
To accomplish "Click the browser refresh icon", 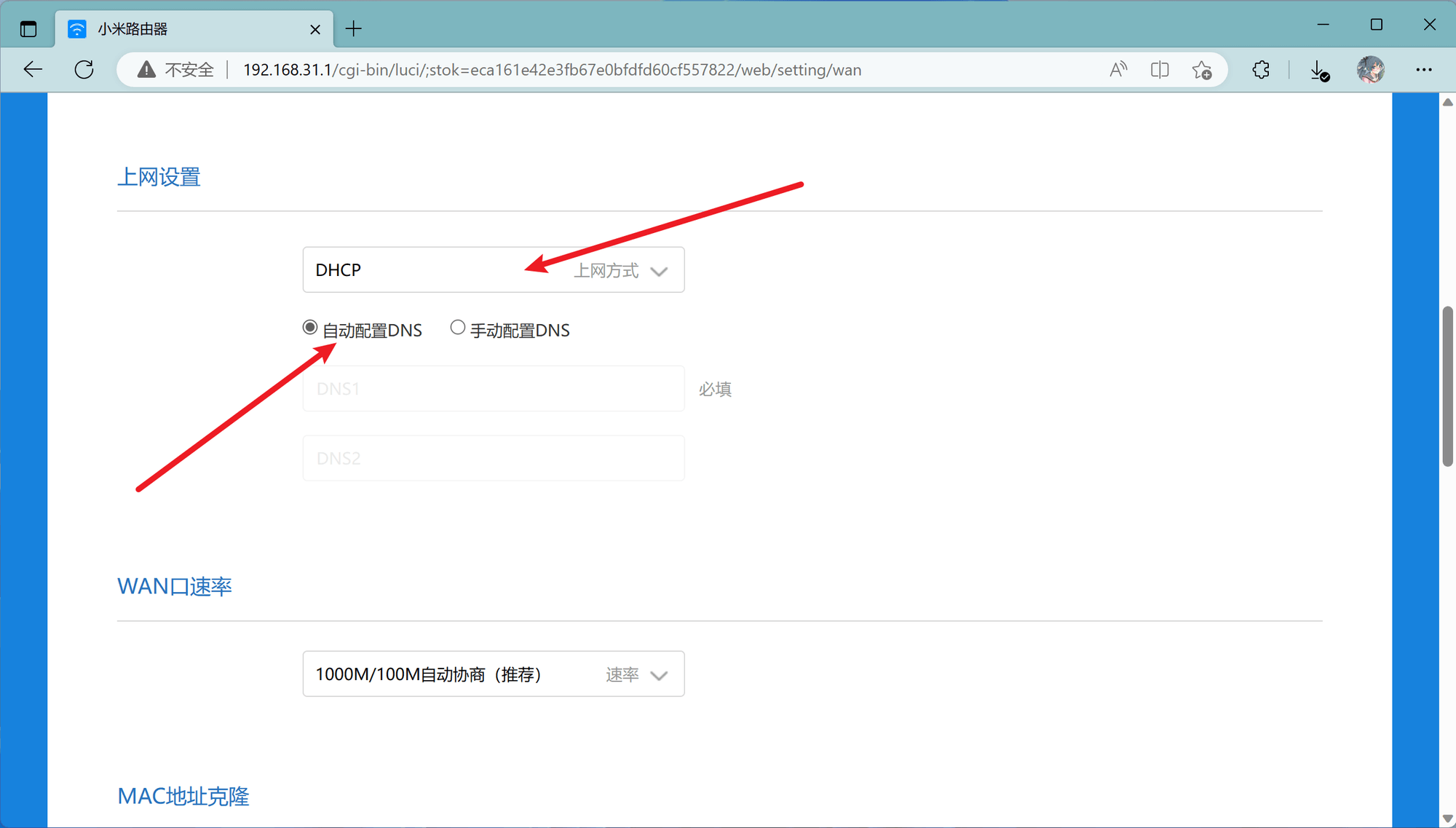I will [84, 69].
